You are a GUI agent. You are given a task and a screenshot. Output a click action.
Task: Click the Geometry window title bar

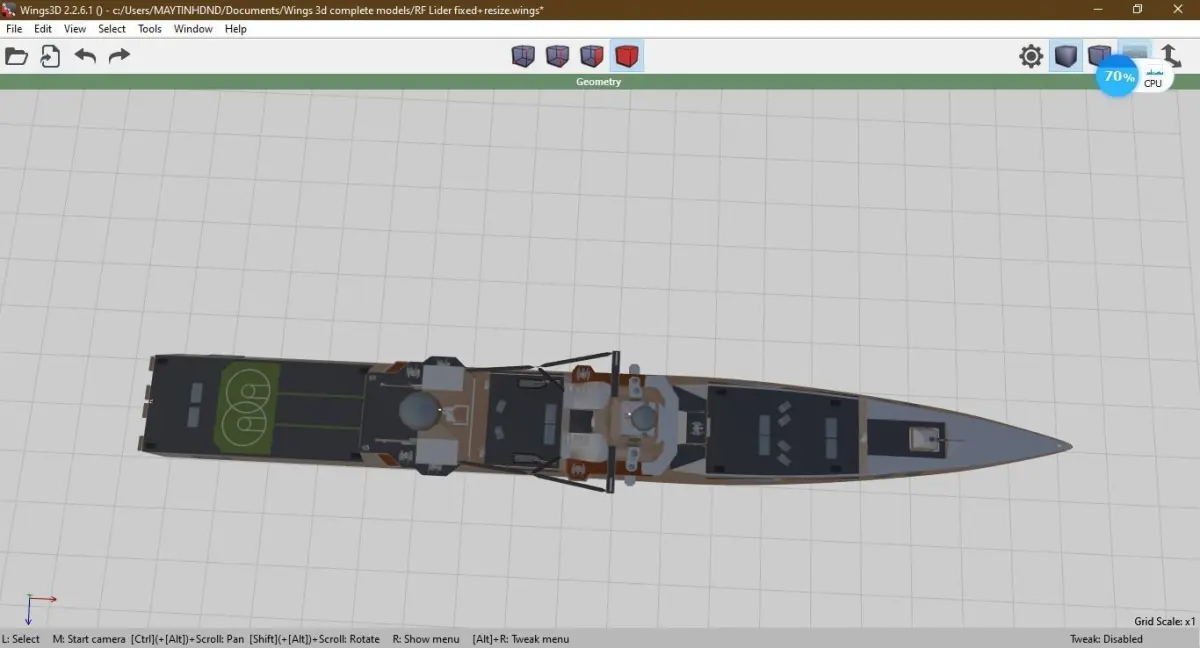[599, 82]
